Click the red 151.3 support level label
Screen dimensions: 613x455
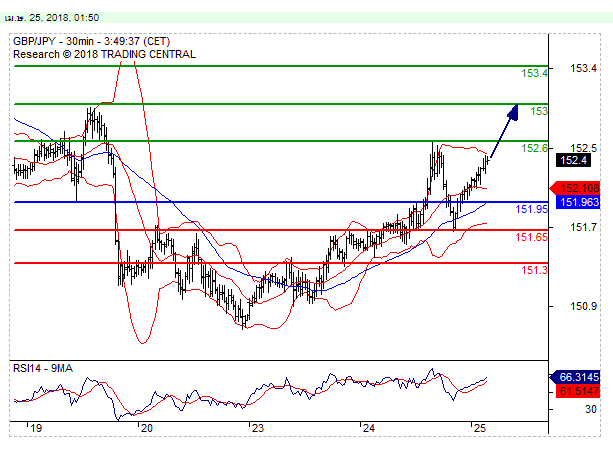tap(534, 270)
